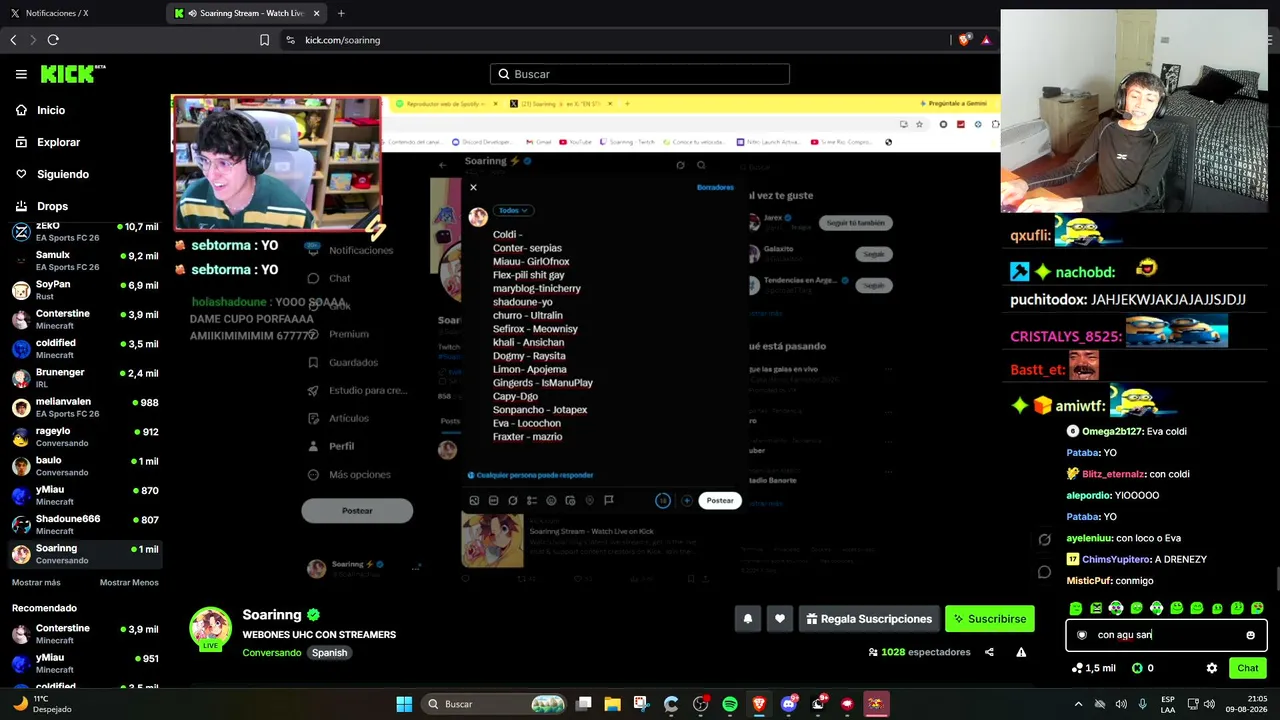This screenshot has height=720, width=1280.
Task: Bookmark this page icon
Action: pyautogui.click(x=264, y=40)
